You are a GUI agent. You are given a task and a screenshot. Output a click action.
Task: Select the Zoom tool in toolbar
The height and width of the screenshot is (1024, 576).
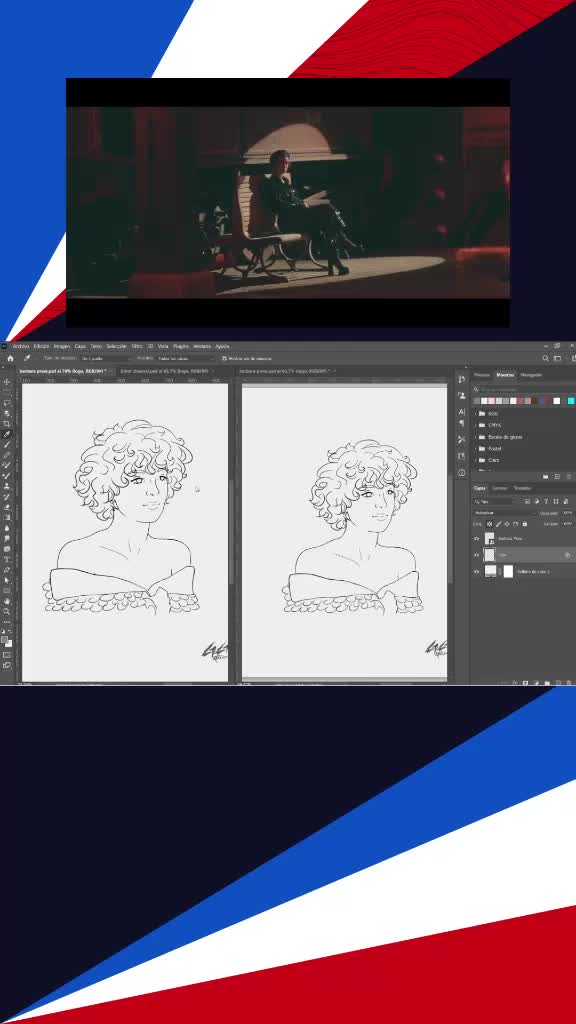7,611
